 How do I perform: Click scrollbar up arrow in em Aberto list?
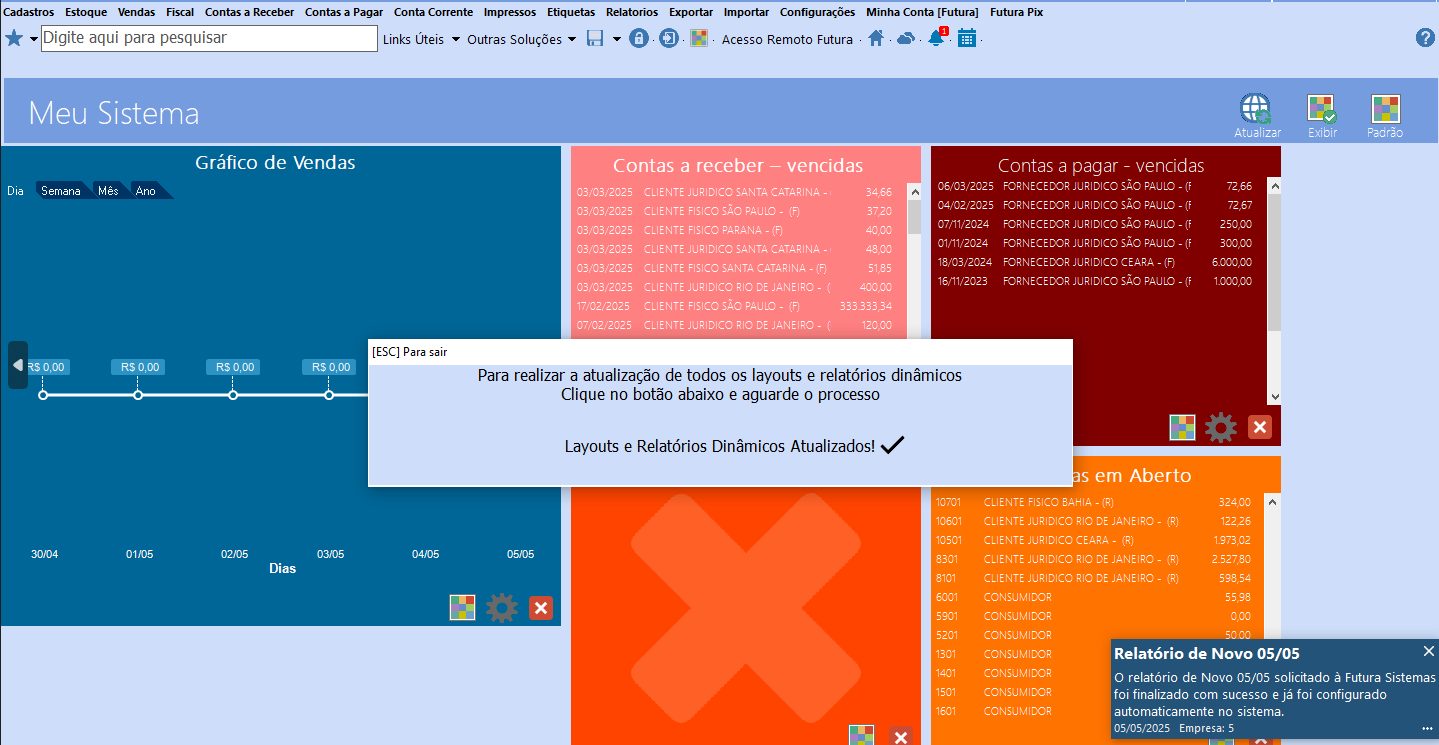(x=1272, y=501)
